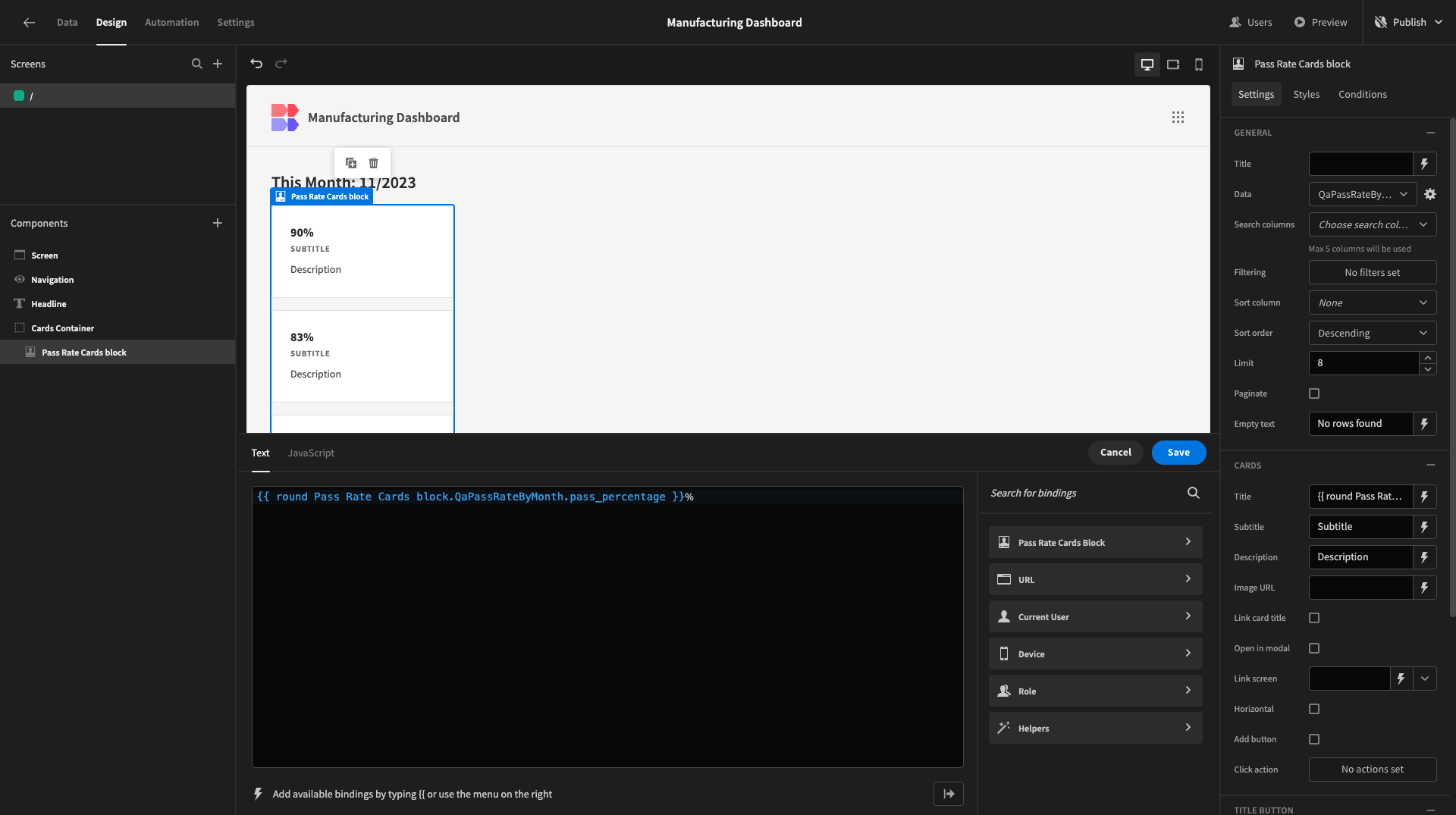This screenshot has width=1456, height=815.
Task: Enable the Paginate checkbox
Action: pyautogui.click(x=1314, y=393)
